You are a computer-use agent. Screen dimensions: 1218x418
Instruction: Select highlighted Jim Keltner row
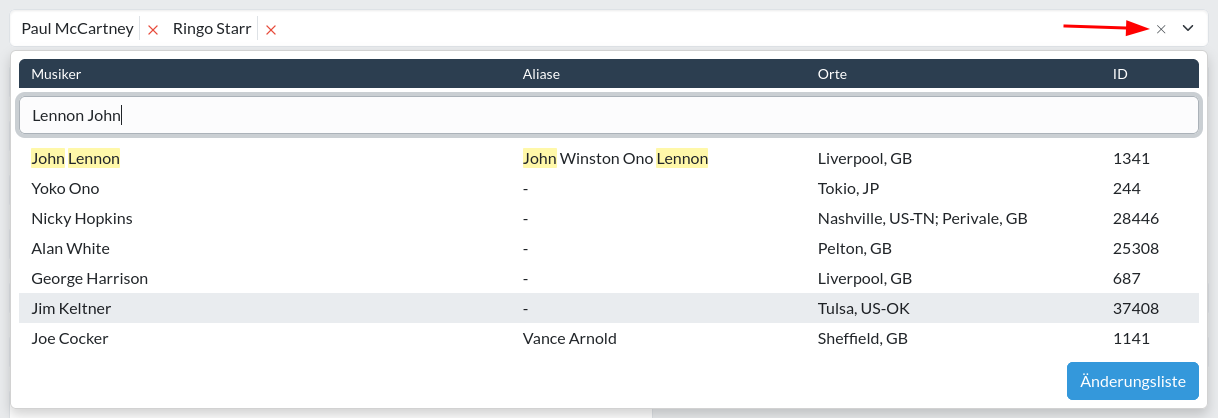click(x=609, y=308)
